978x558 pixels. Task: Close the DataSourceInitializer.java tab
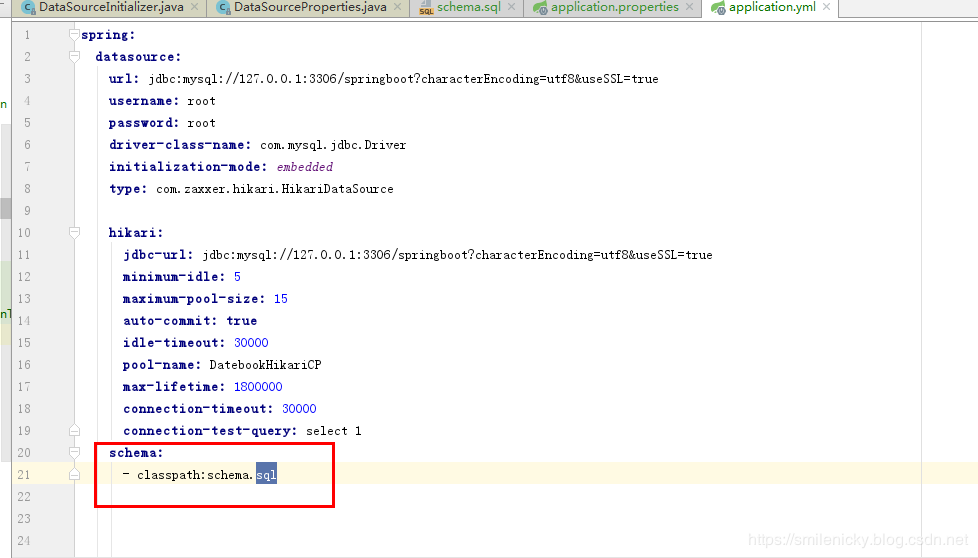click(195, 7)
